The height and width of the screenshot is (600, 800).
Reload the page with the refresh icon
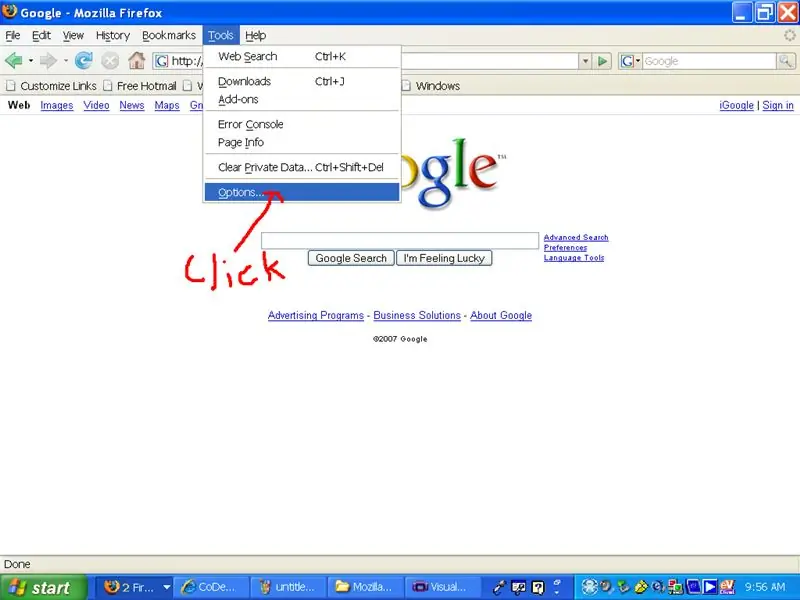(x=84, y=61)
